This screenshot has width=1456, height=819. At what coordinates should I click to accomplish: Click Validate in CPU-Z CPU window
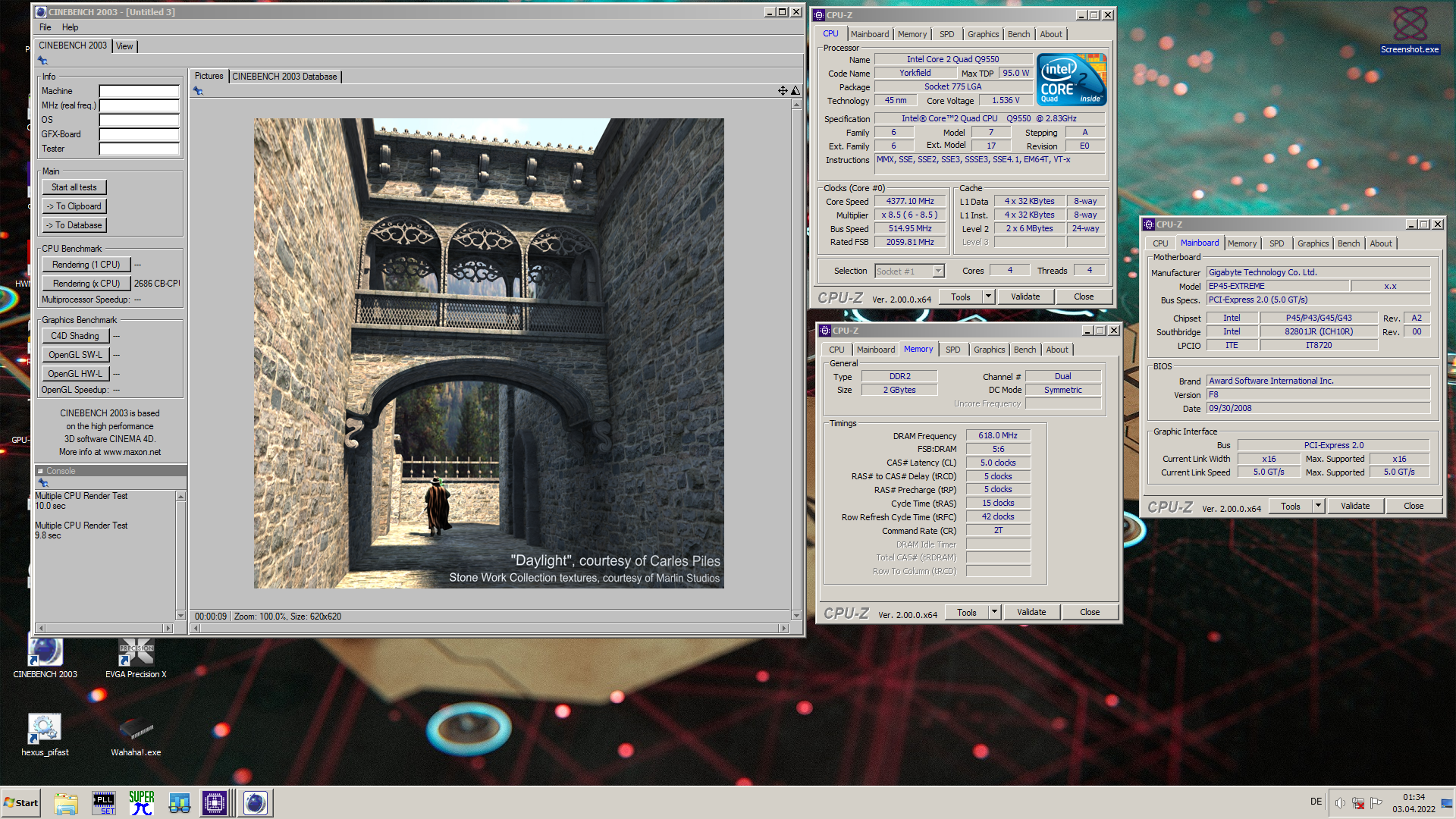pos(1025,297)
